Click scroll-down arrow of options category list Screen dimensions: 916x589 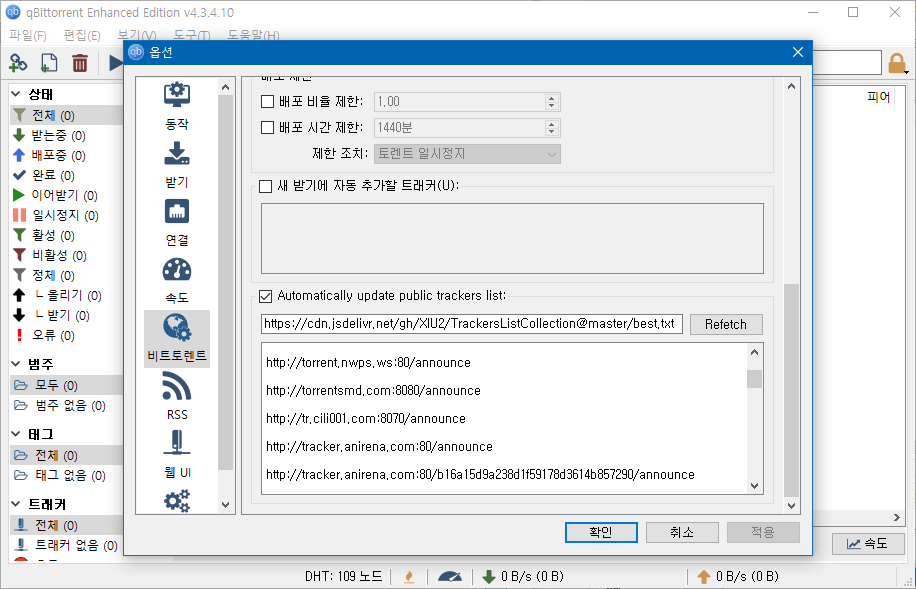pos(225,505)
